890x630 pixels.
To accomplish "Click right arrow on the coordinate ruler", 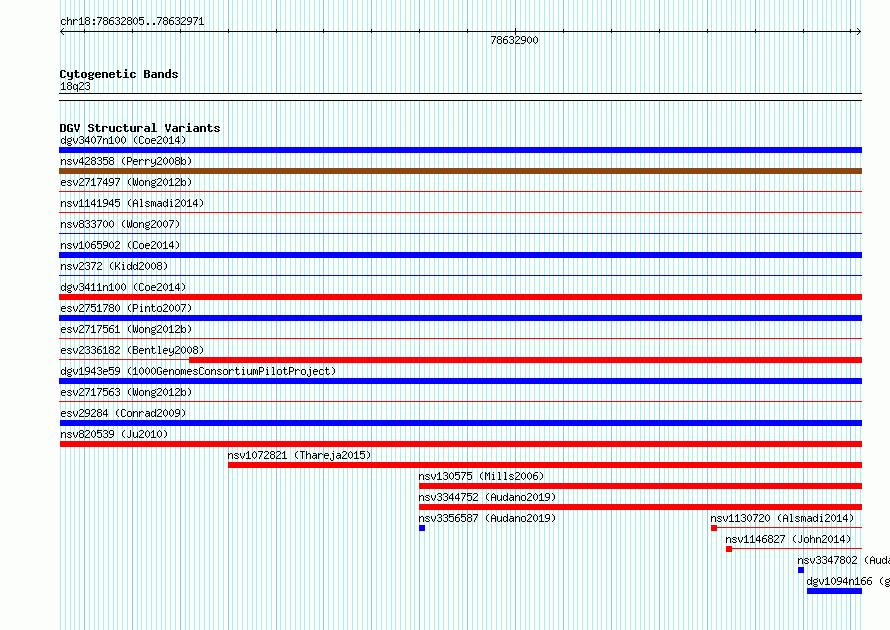I will 859,31.
